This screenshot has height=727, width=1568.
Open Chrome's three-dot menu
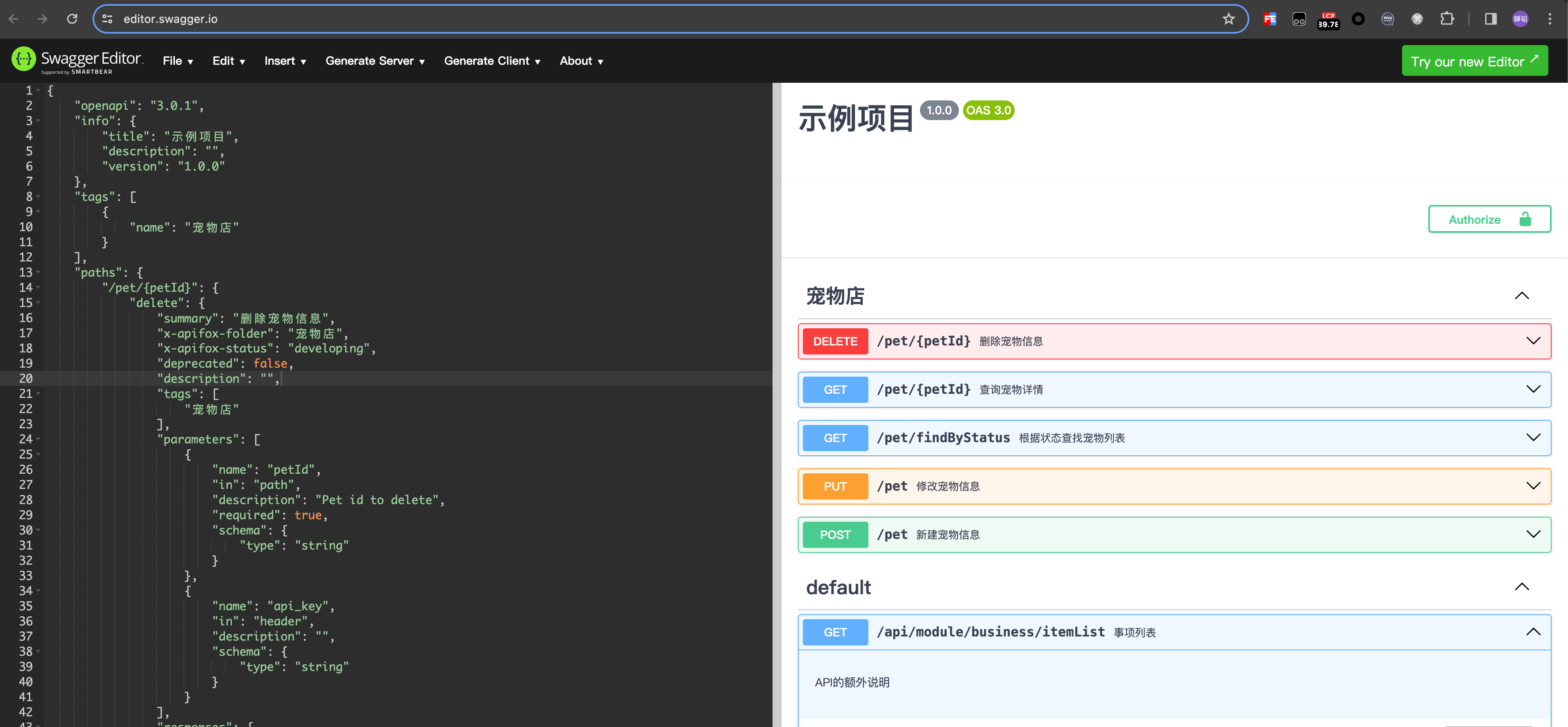[1550, 19]
